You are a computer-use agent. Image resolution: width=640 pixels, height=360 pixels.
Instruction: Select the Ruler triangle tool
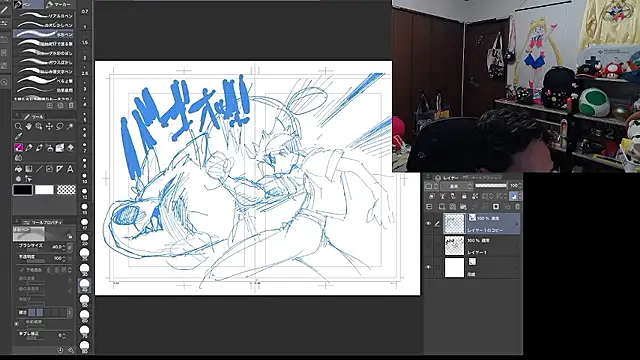coord(60,169)
